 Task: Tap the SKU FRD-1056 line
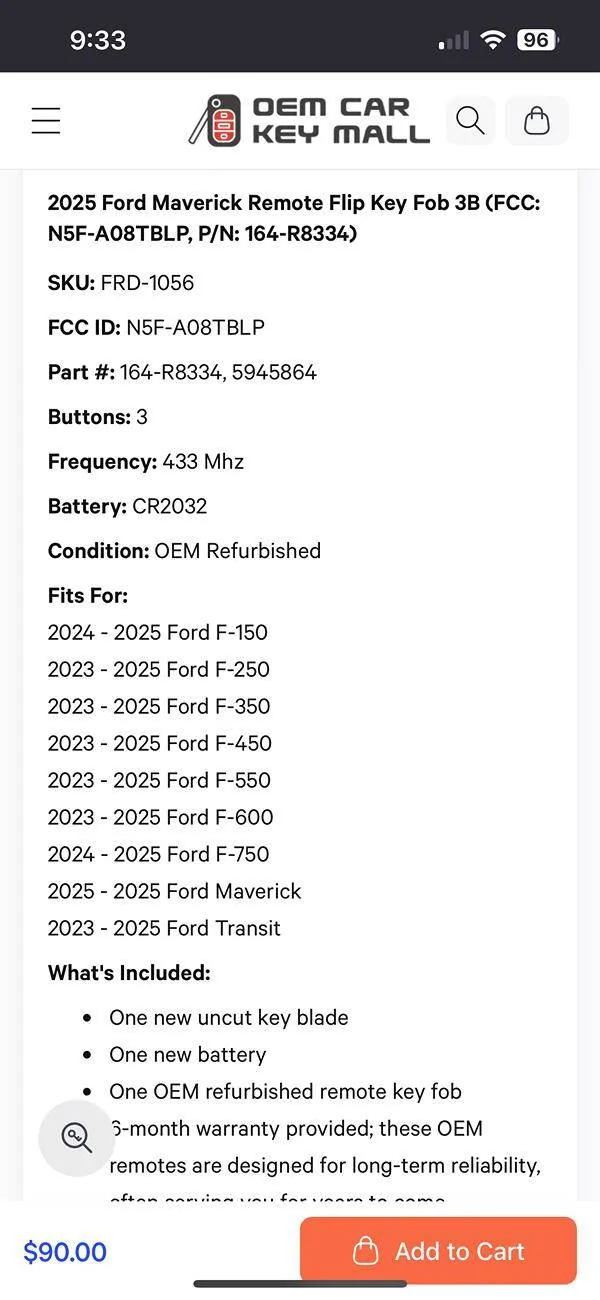[x=121, y=283]
